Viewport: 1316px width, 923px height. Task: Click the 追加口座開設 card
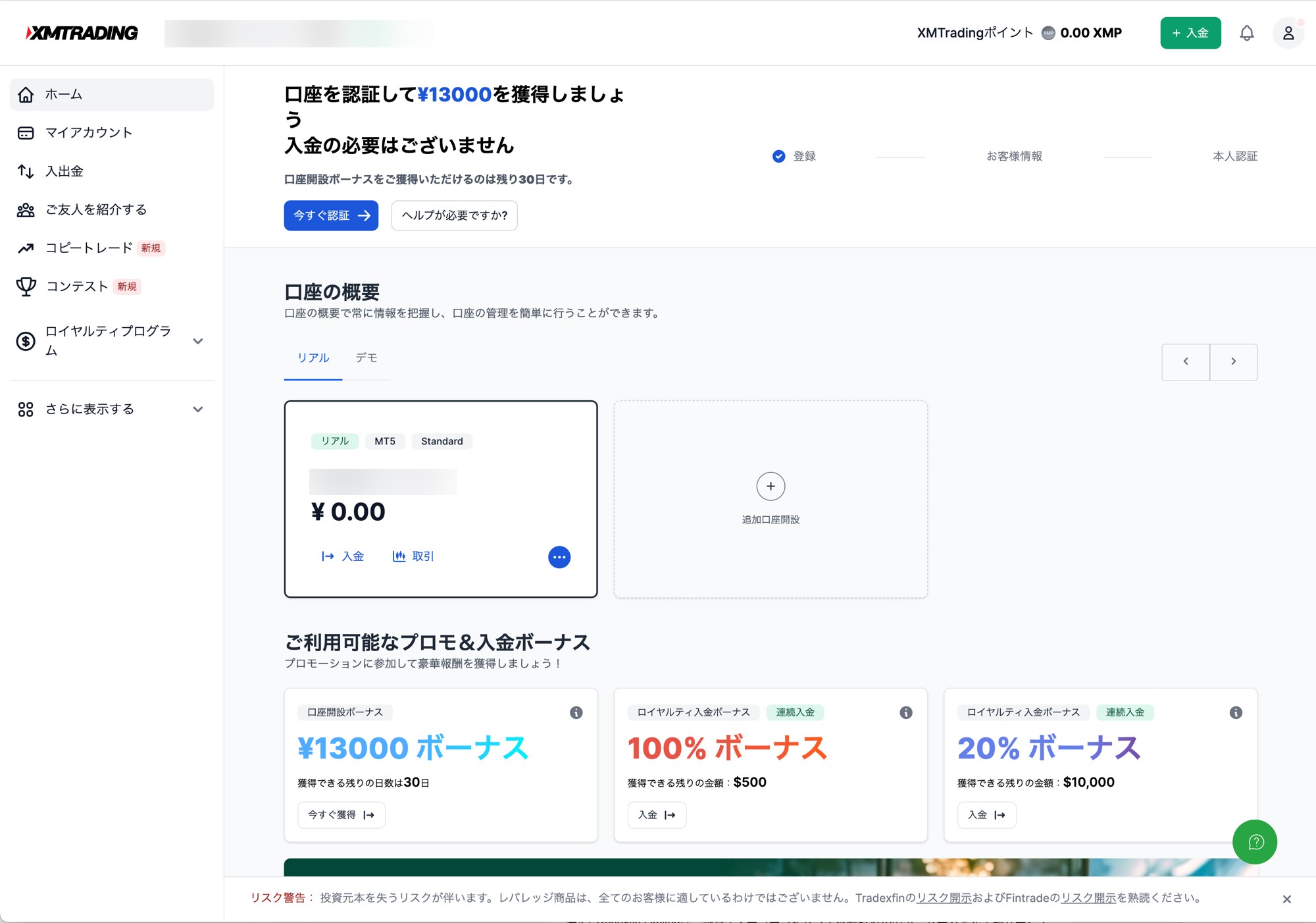tap(771, 499)
